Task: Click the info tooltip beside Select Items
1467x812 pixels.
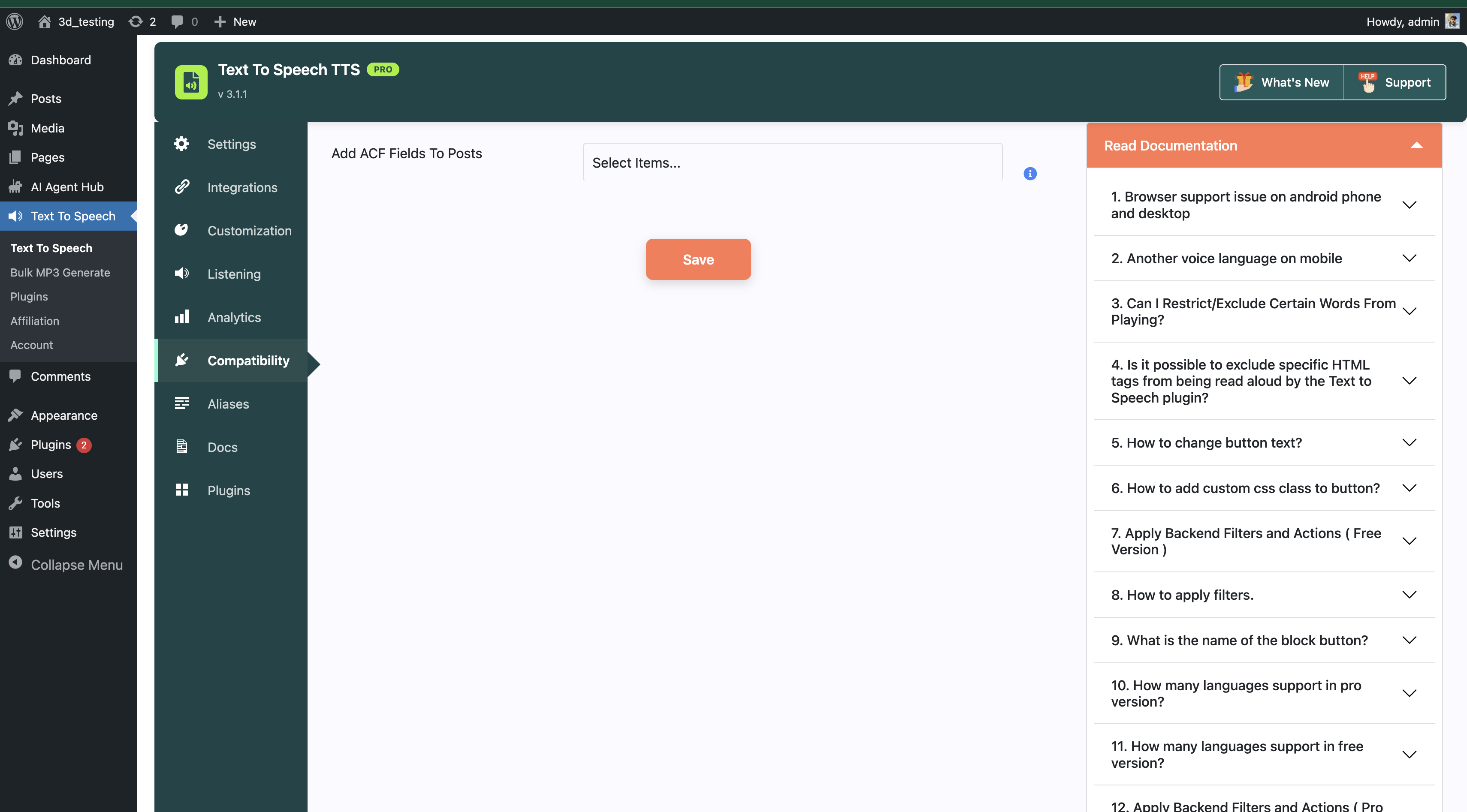Action: (1029, 174)
